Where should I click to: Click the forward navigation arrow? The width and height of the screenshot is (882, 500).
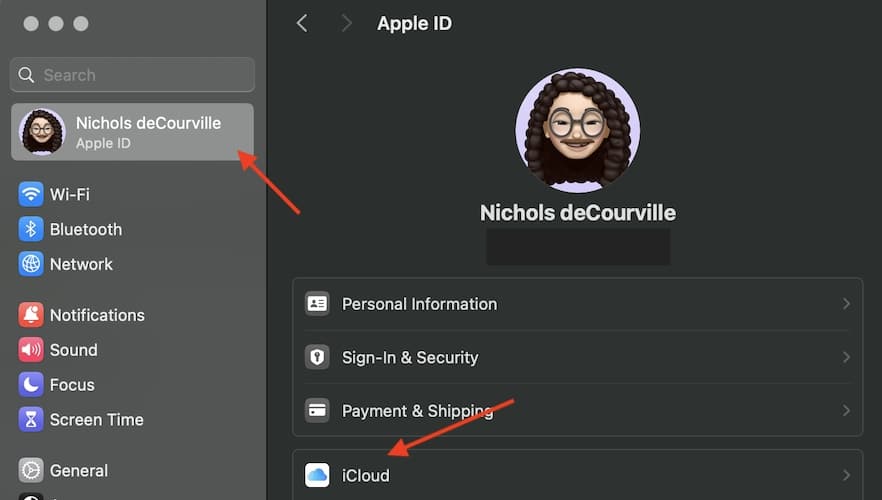[x=346, y=23]
